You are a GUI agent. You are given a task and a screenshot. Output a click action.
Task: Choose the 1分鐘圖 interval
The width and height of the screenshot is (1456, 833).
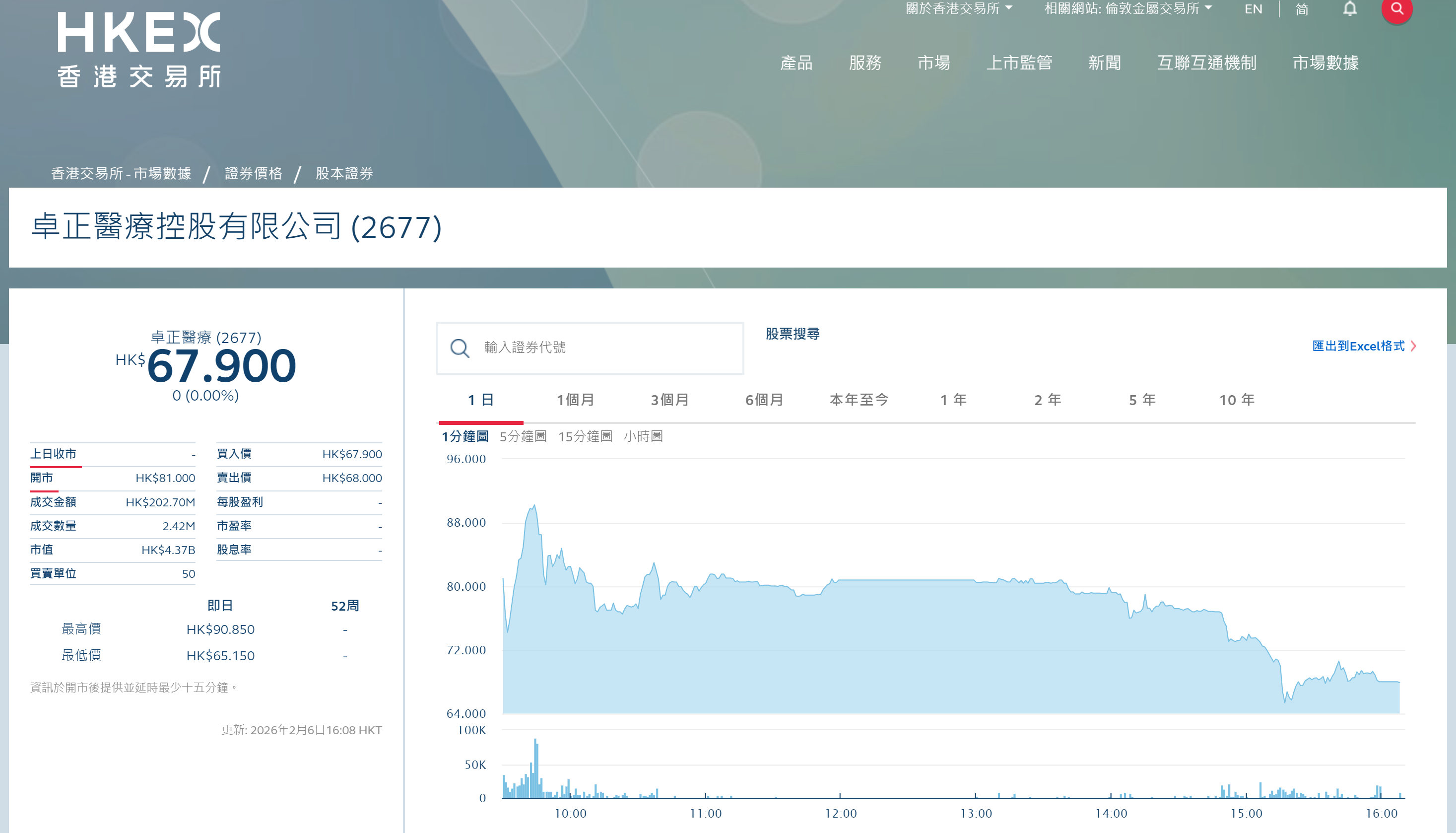coord(465,436)
